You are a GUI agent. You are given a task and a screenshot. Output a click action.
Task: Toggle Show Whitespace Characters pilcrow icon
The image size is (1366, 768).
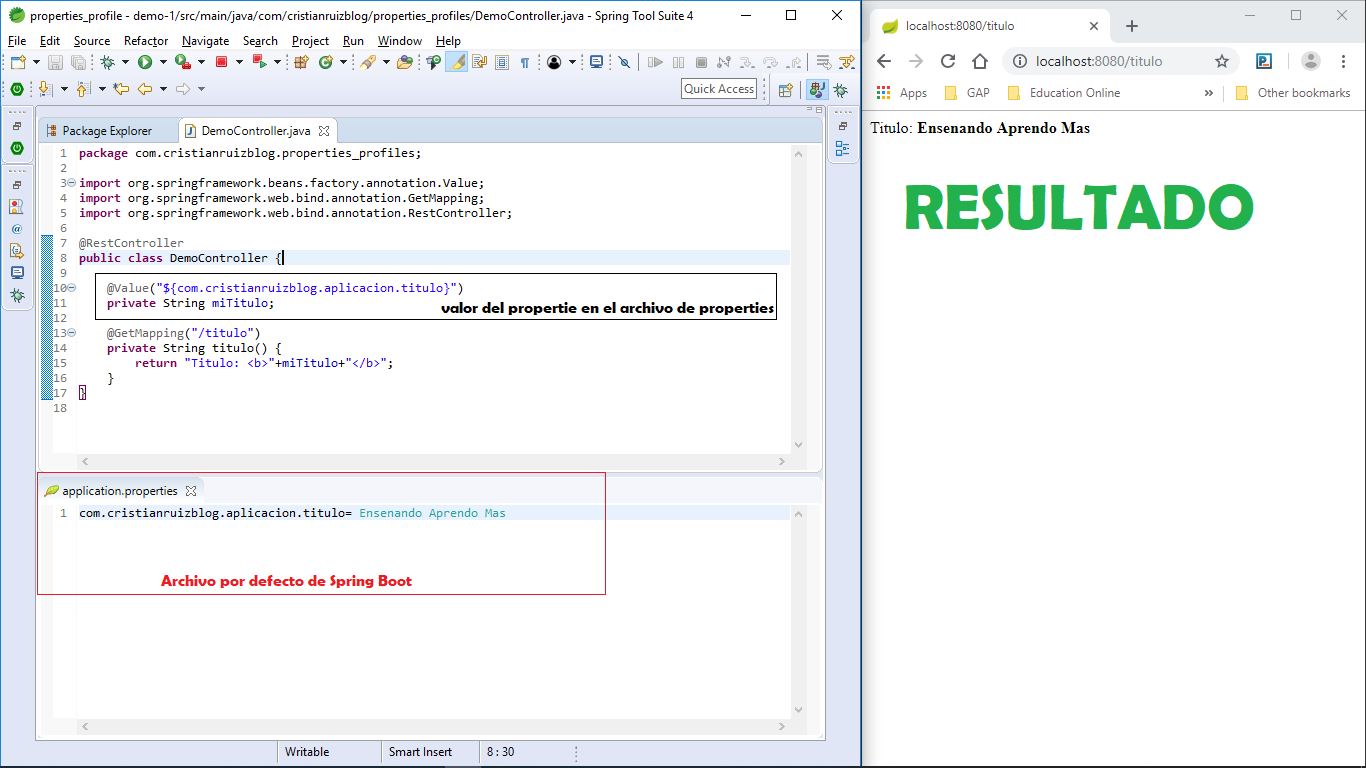point(524,62)
